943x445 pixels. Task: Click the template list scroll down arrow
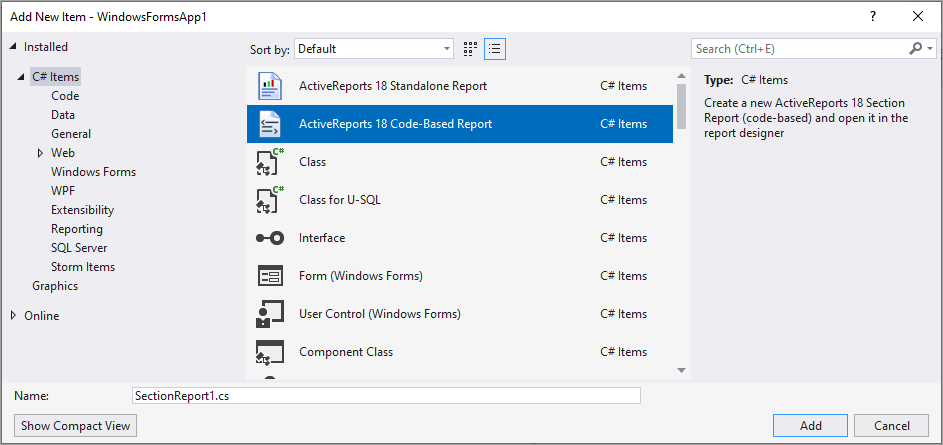pyautogui.click(x=681, y=370)
